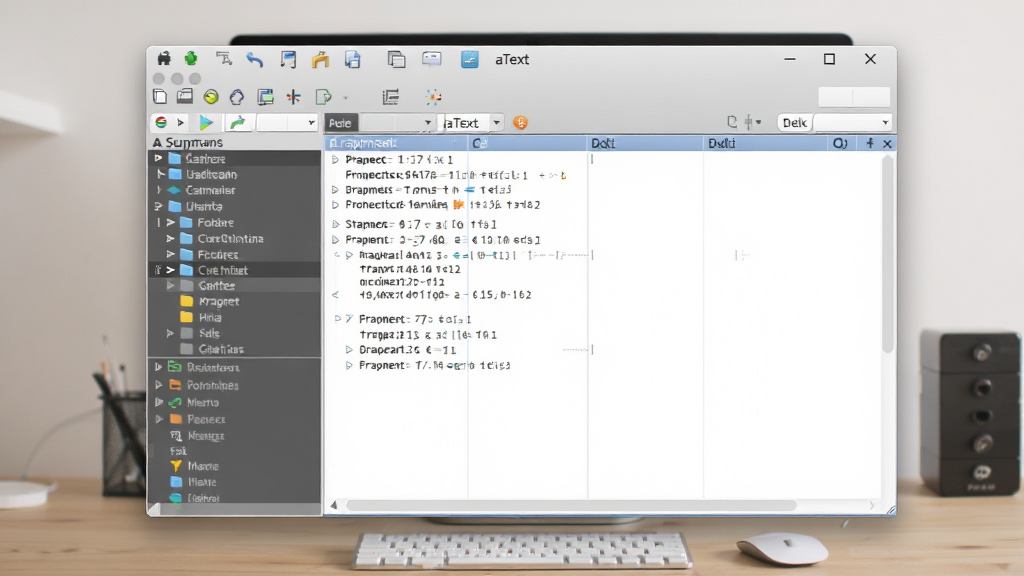The image size is (1024, 576).
Task: Click the blue undo arrow icon
Action: (255, 59)
